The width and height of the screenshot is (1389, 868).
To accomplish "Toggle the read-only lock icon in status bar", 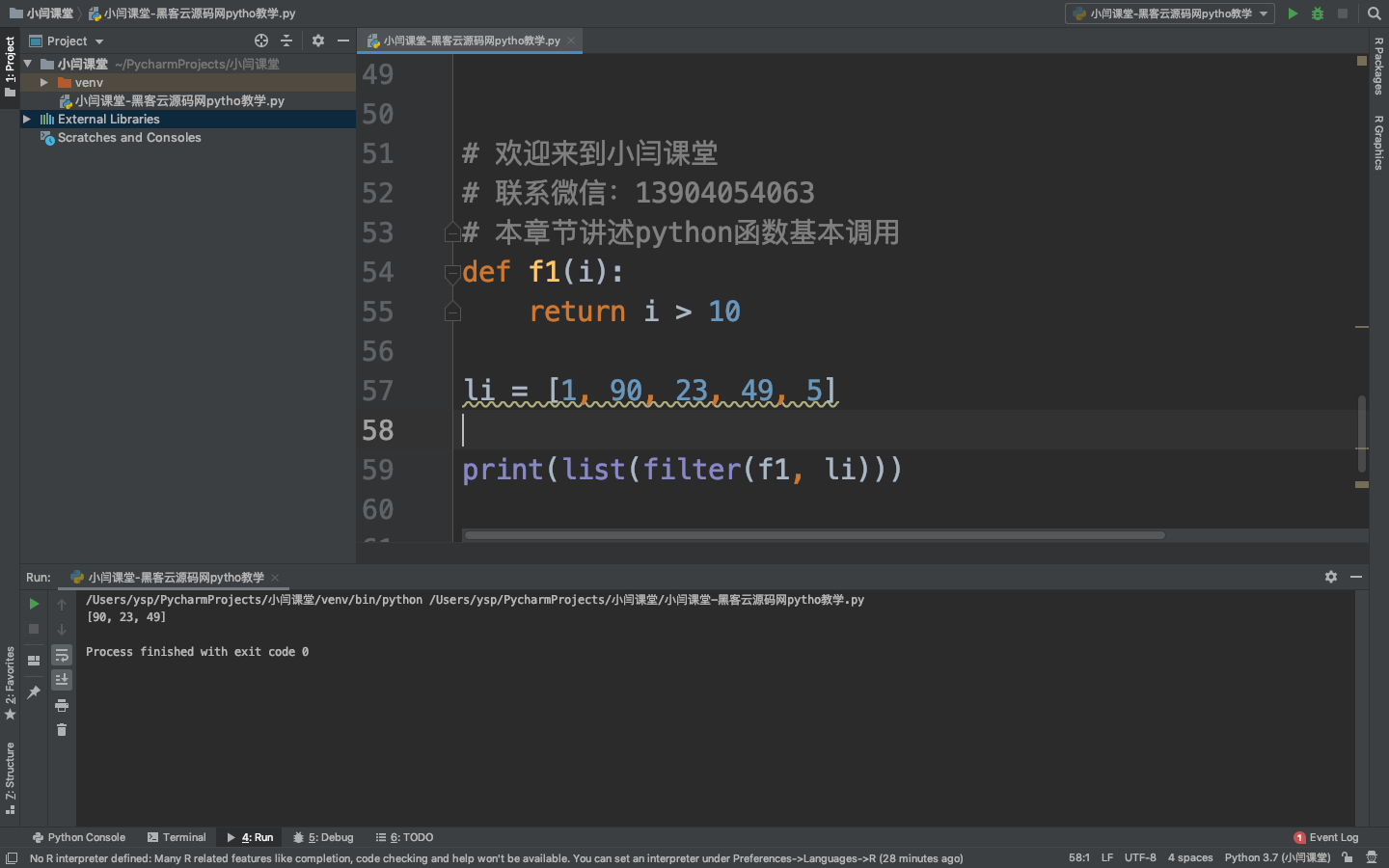I will click(x=1348, y=858).
